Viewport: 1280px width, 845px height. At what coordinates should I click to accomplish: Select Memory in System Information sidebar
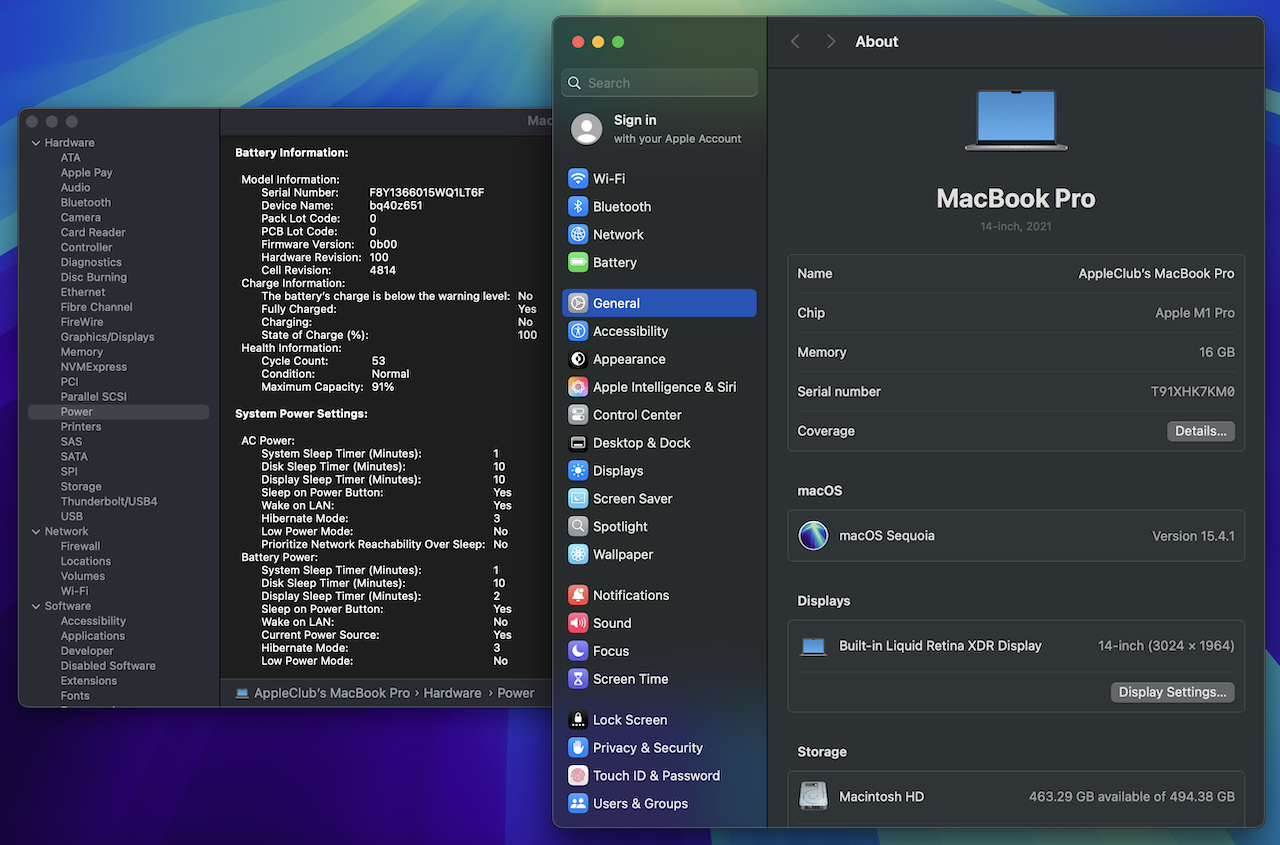click(x=82, y=352)
